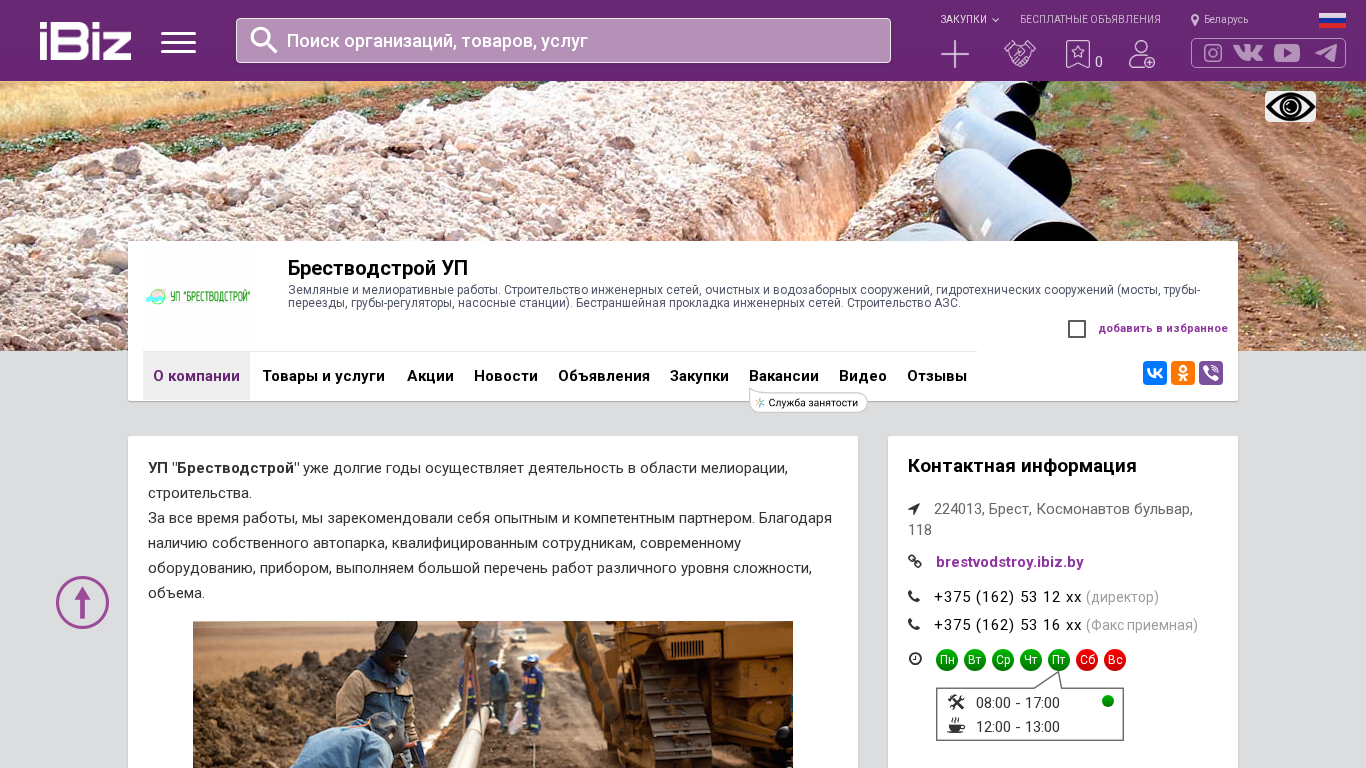
Task: Select Monday (Пн) schedule circle
Action: click(x=947, y=660)
